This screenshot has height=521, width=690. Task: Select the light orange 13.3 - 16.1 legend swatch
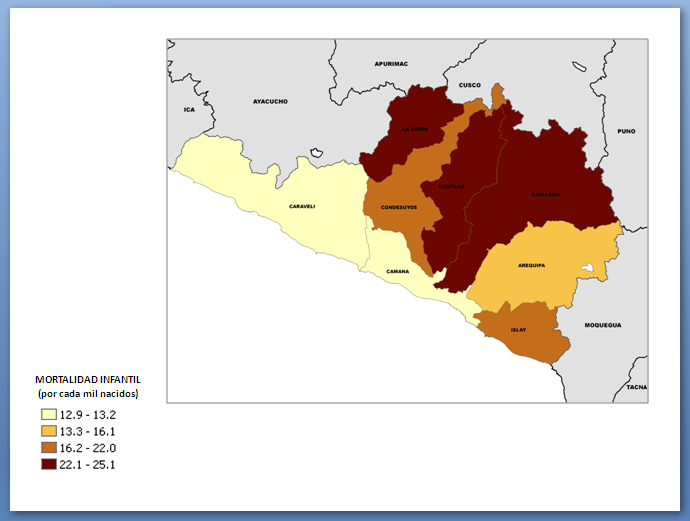tap(48, 431)
